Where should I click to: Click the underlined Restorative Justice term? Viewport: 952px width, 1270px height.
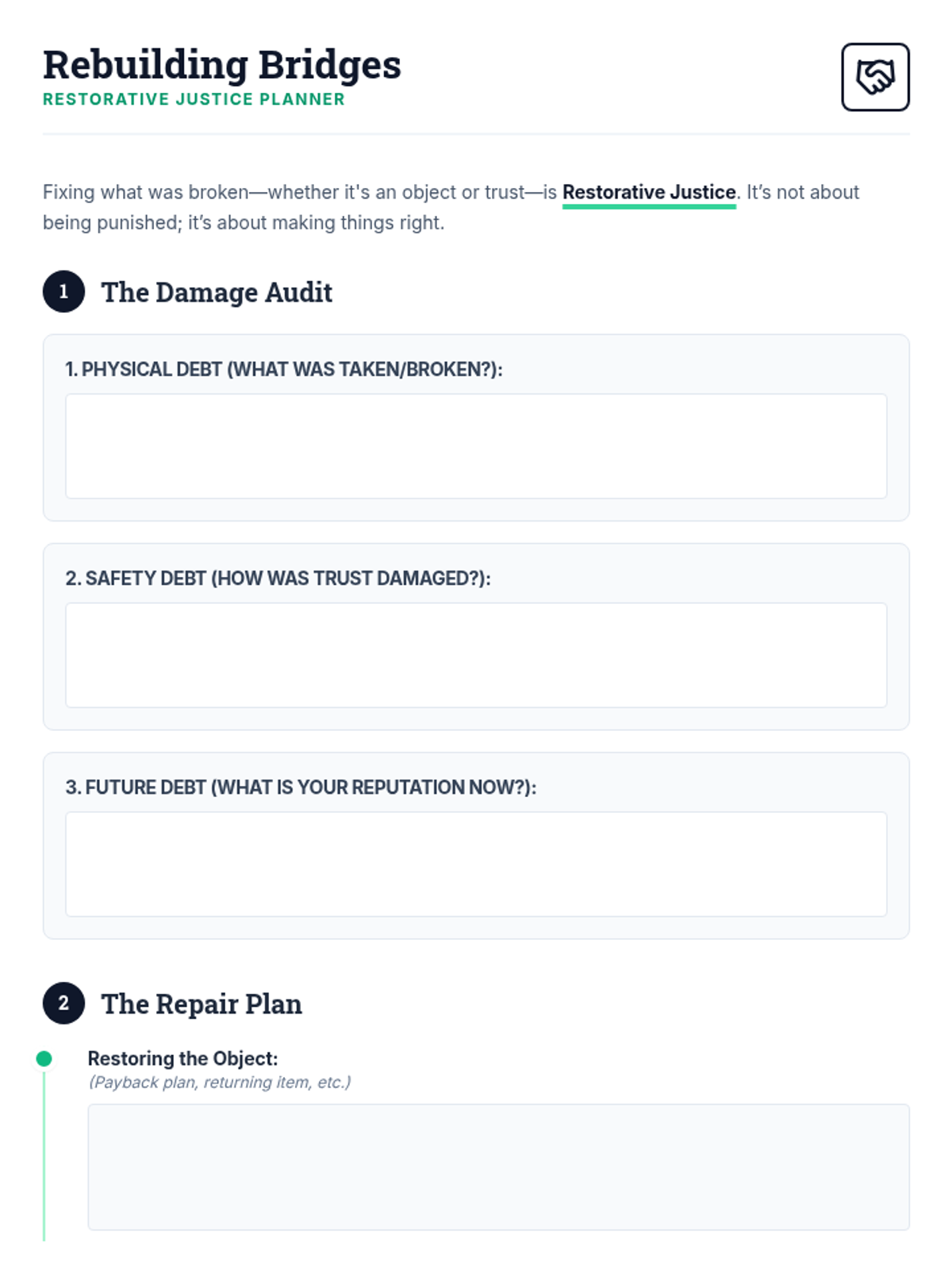(649, 192)
